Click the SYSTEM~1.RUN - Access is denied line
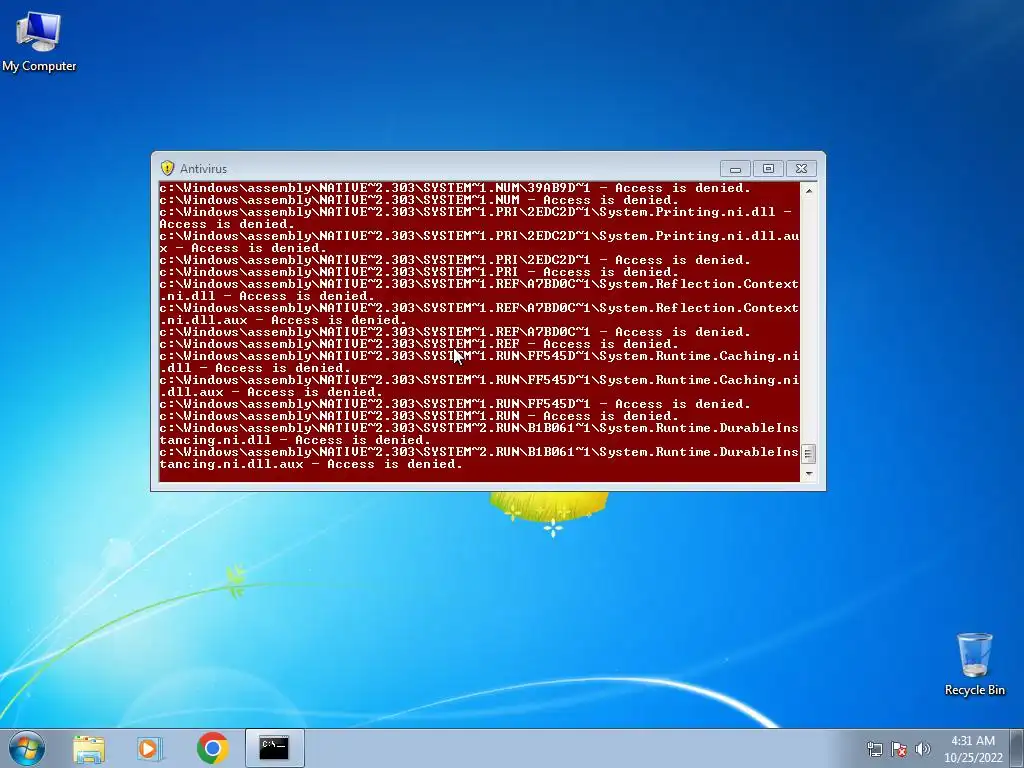The width and height of the screenshot is (1024, 768). coord(419,416)
